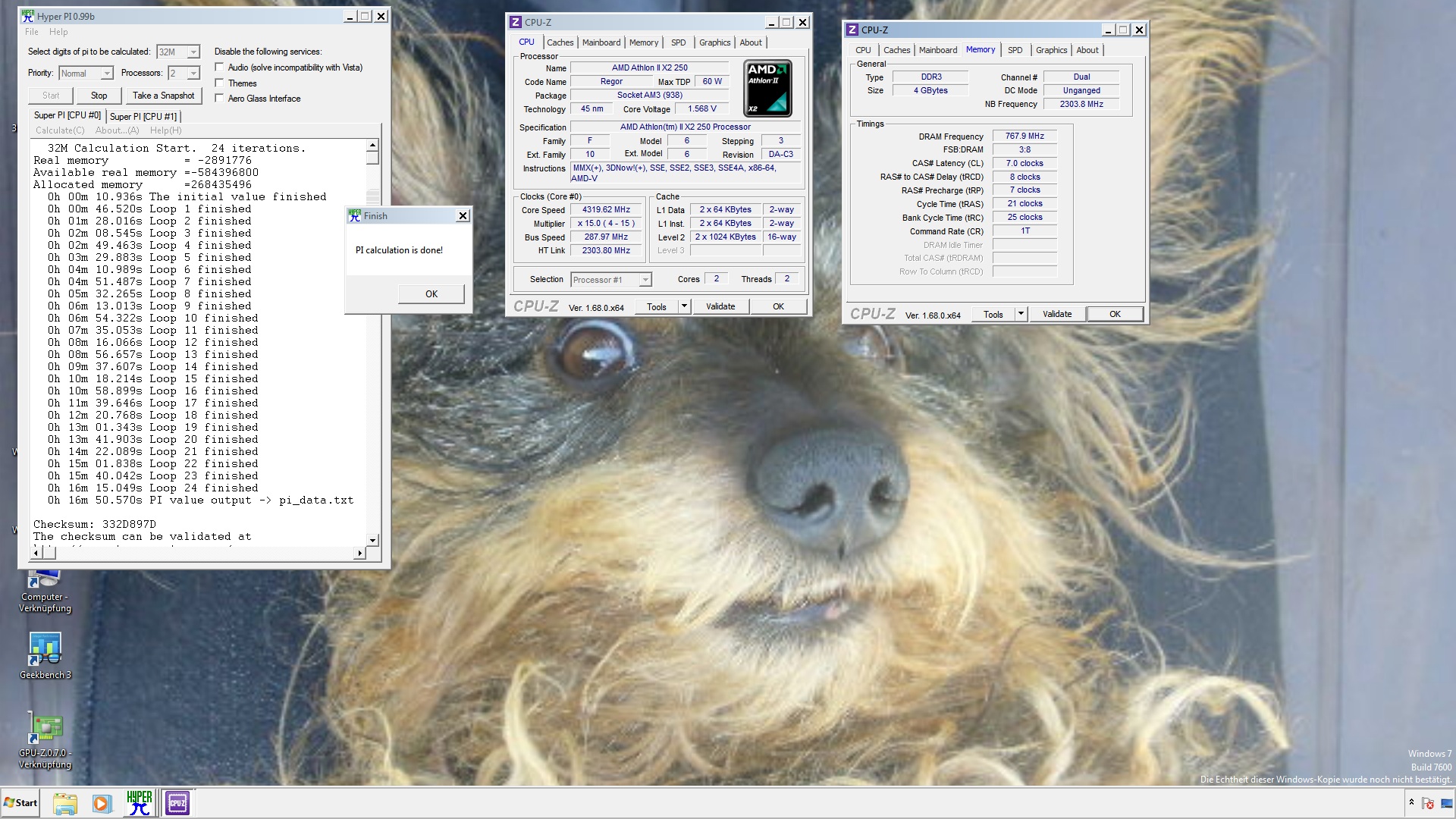Switch to Super PI [CPU #1] tab
Screen dimensions: 1456x819
coord(143,116)
